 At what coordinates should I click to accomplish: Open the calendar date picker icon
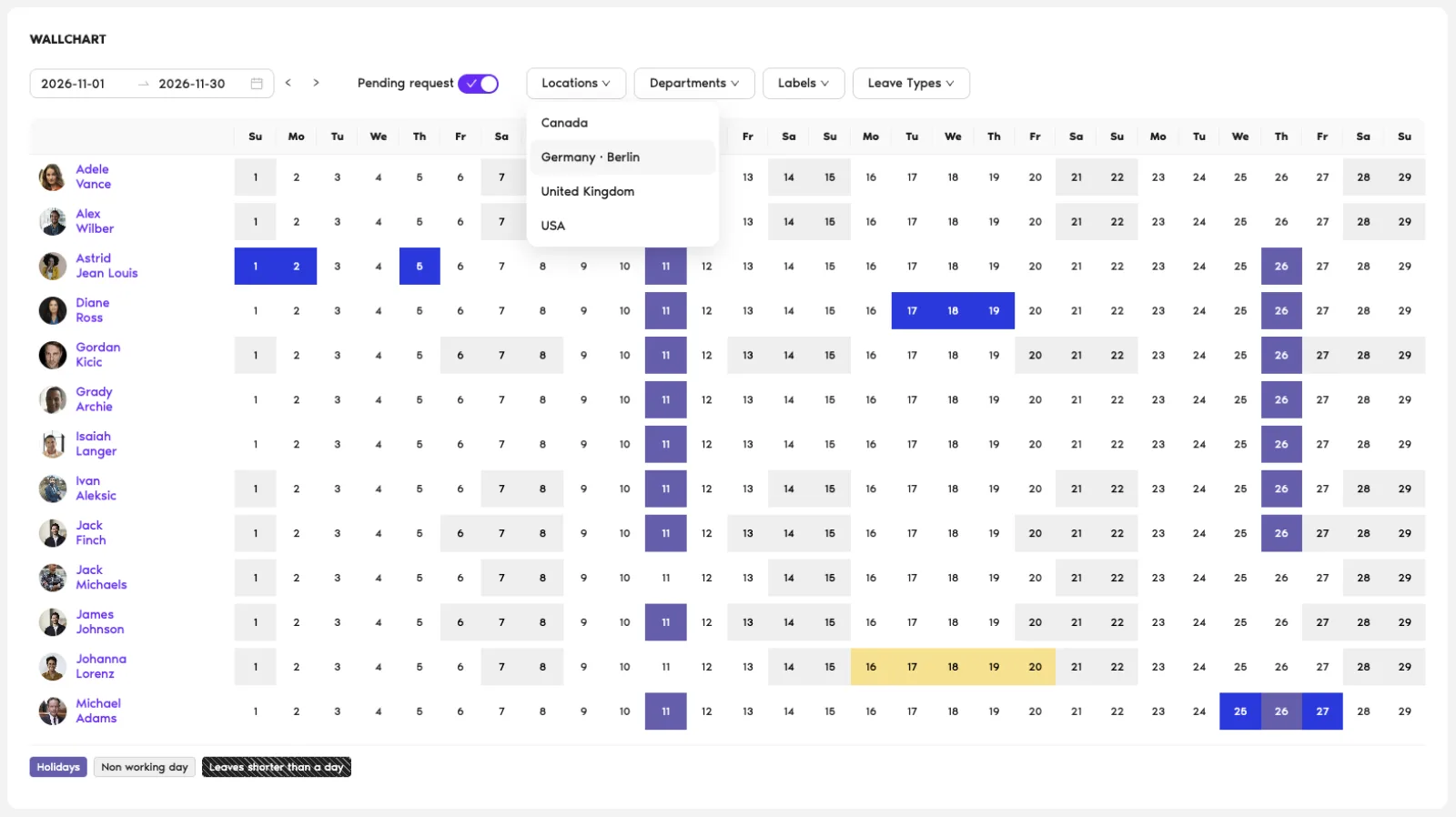[257, 84]
